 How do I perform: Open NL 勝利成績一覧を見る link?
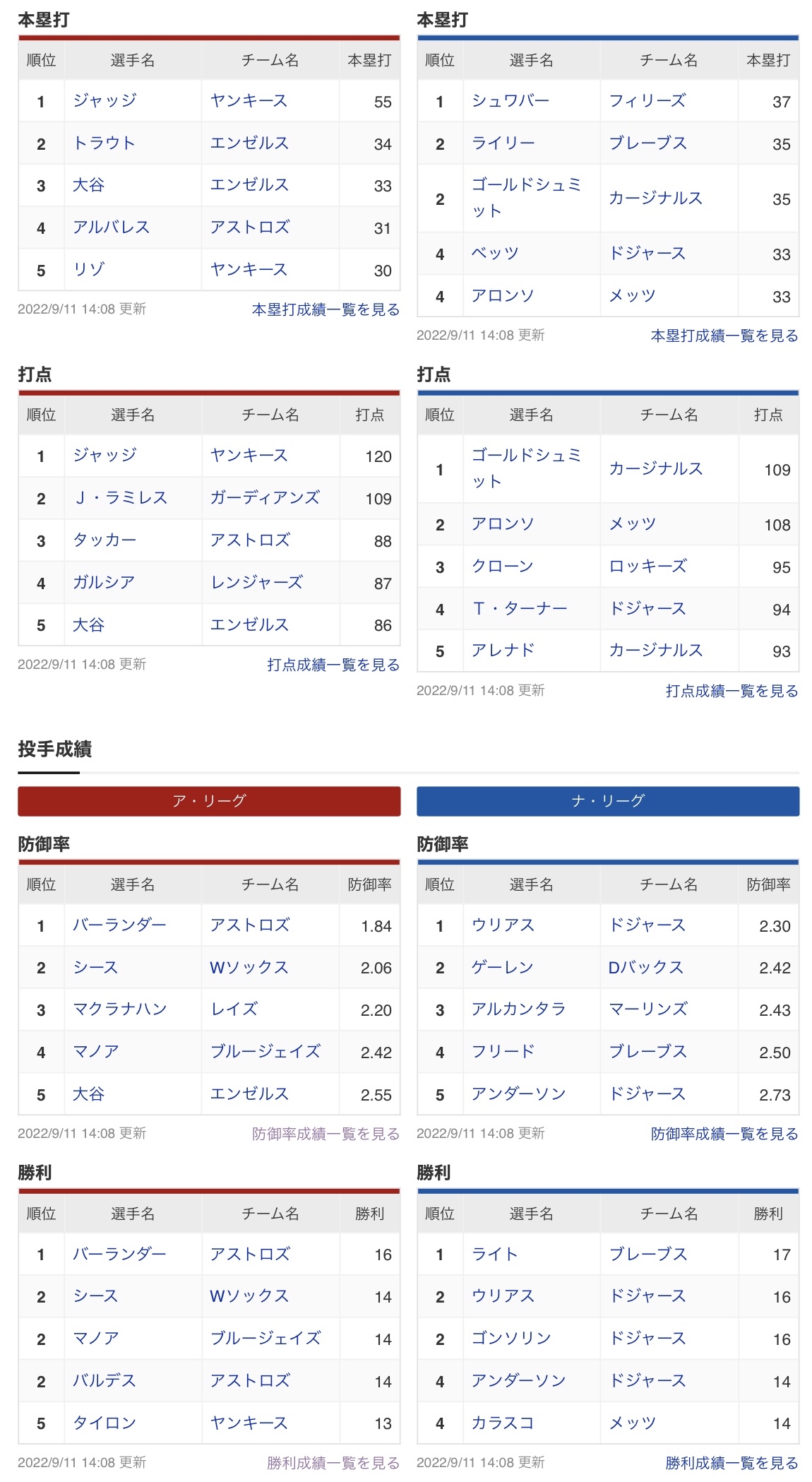(732, 1463)
